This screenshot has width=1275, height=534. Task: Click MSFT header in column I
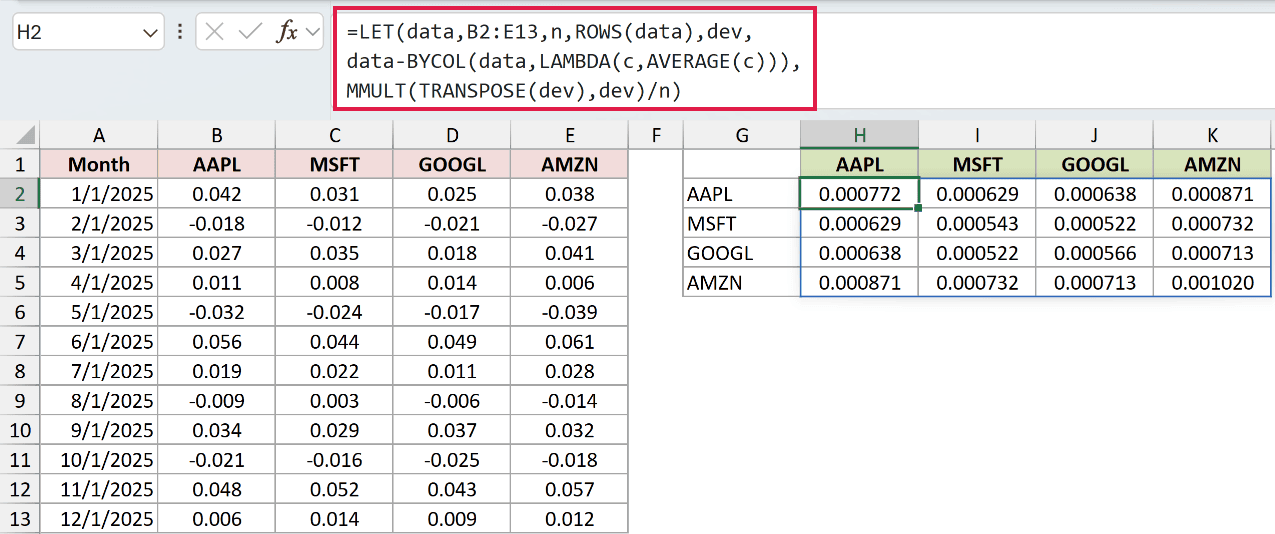point(977,164)
